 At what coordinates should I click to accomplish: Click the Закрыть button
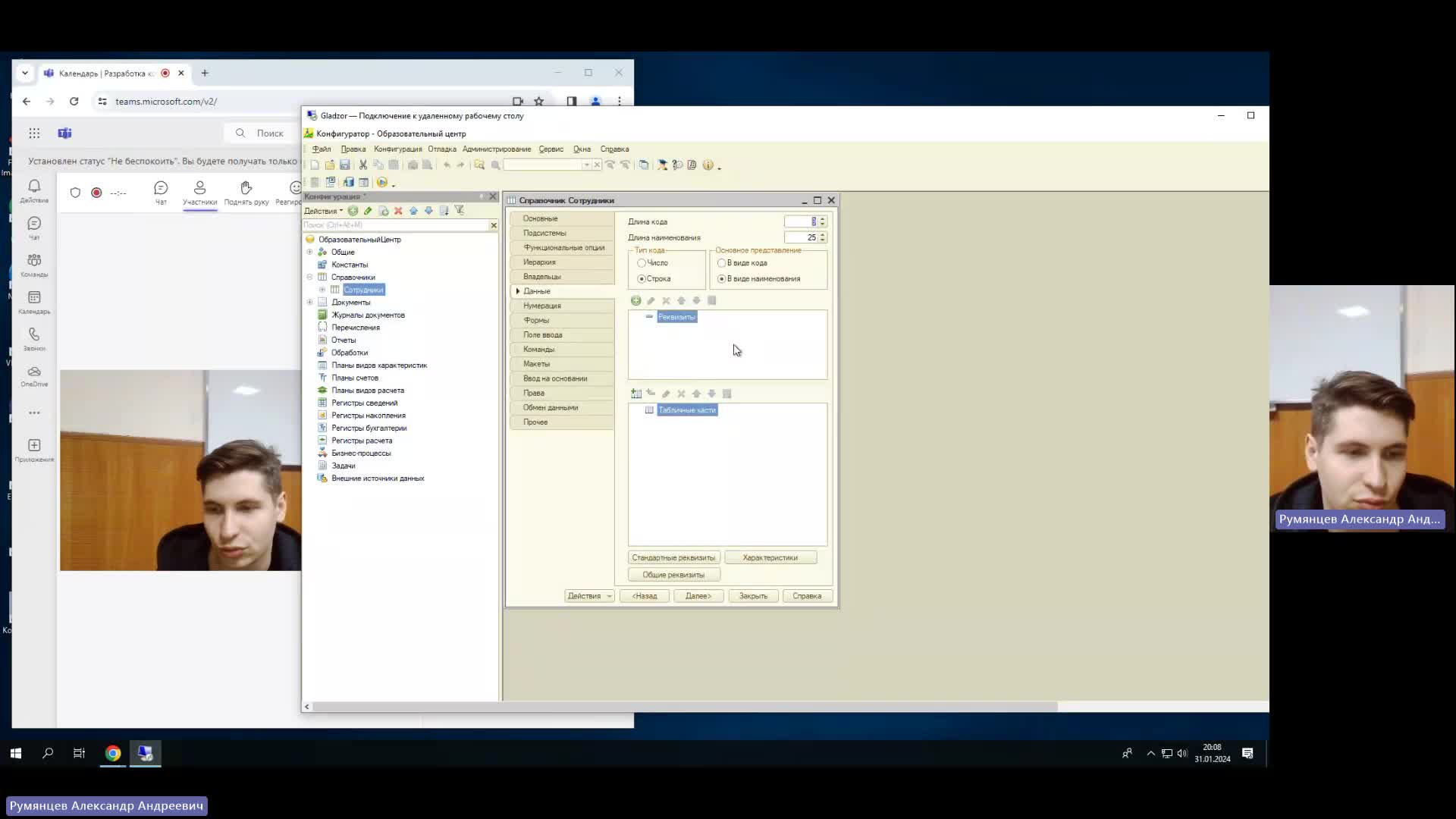pyautogui.click(x=753, y=596)
